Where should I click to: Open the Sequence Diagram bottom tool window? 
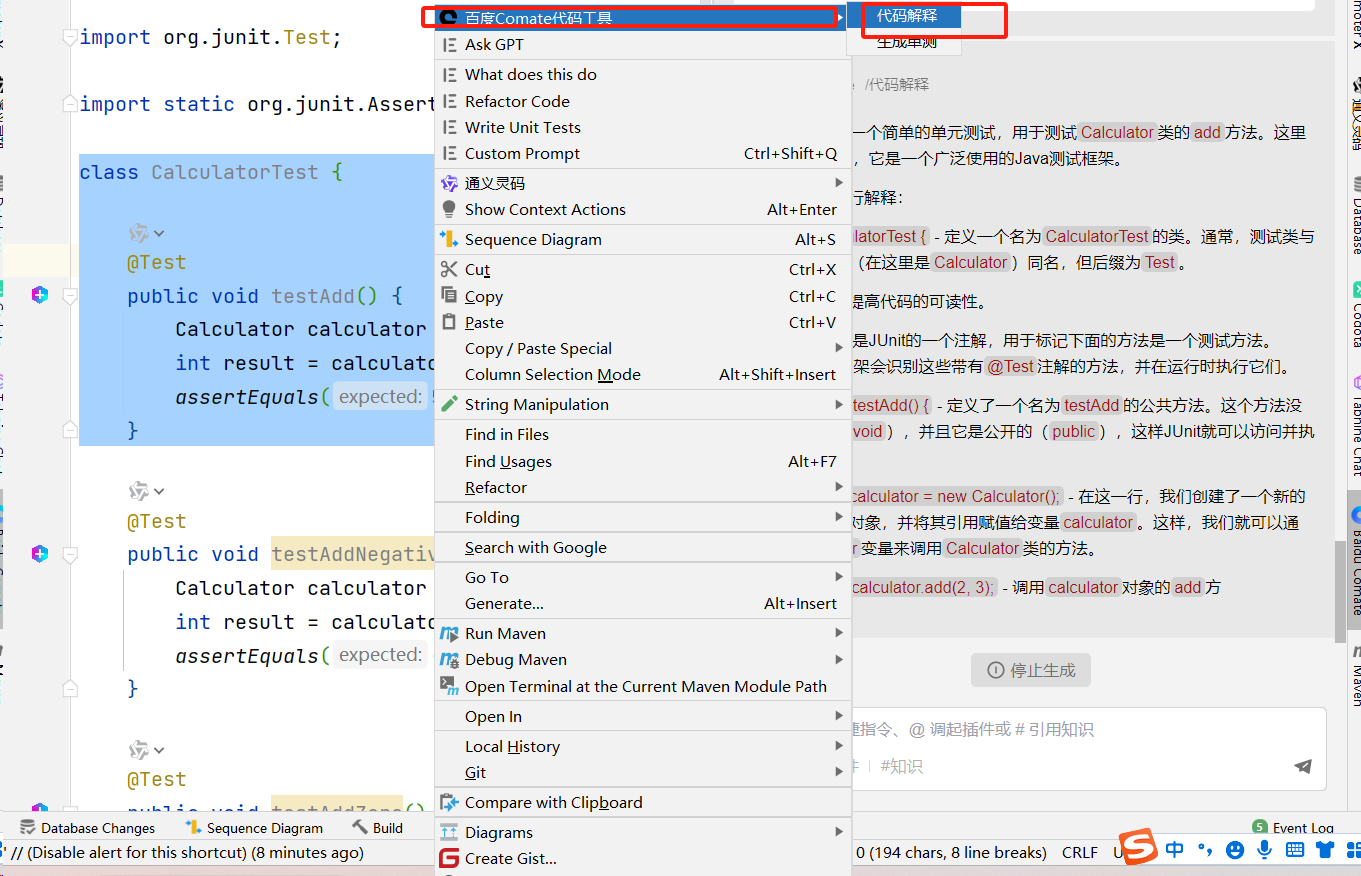[254, 828]
